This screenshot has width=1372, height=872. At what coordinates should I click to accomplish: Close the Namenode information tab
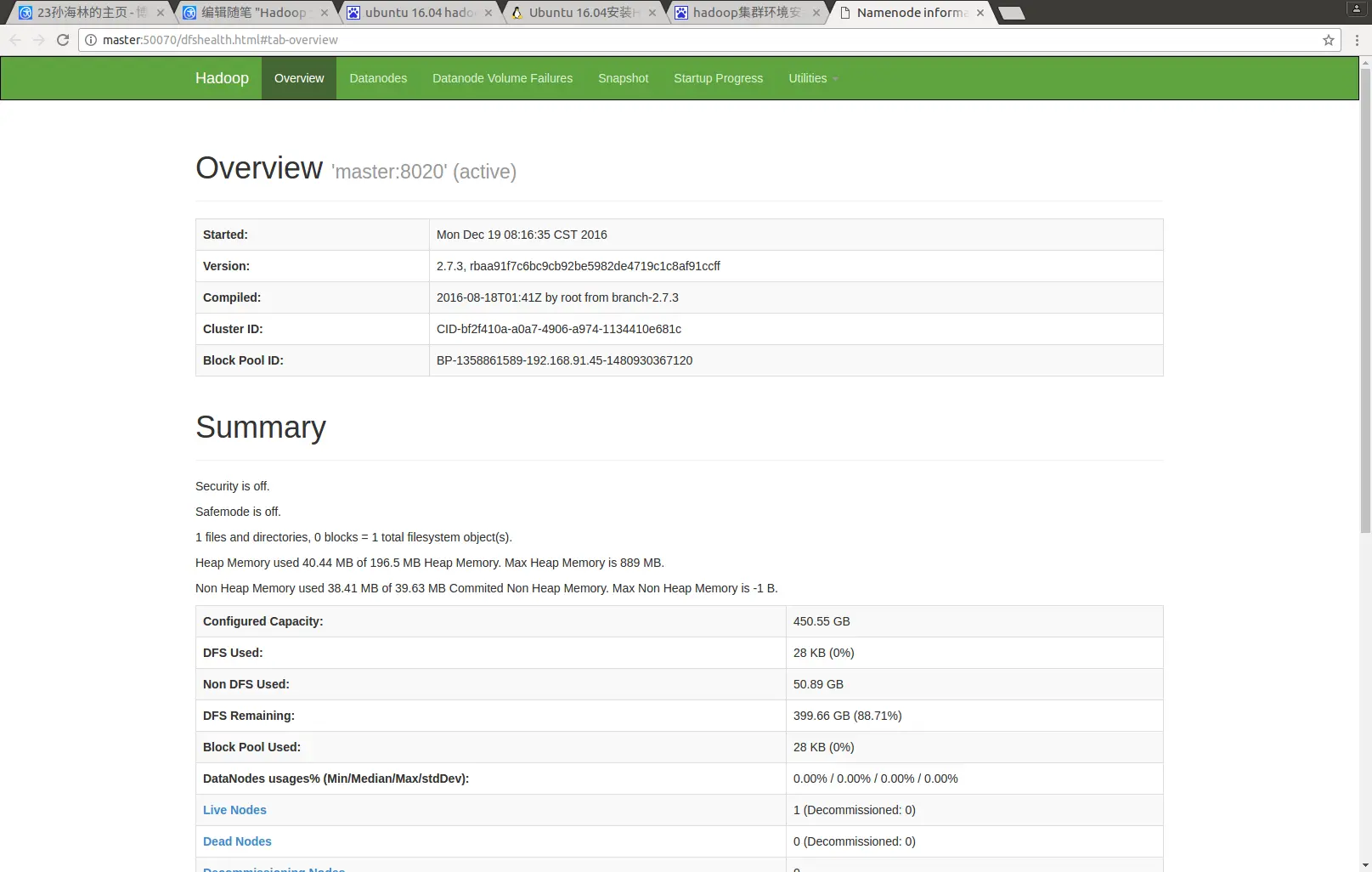(x=980, y=13)
